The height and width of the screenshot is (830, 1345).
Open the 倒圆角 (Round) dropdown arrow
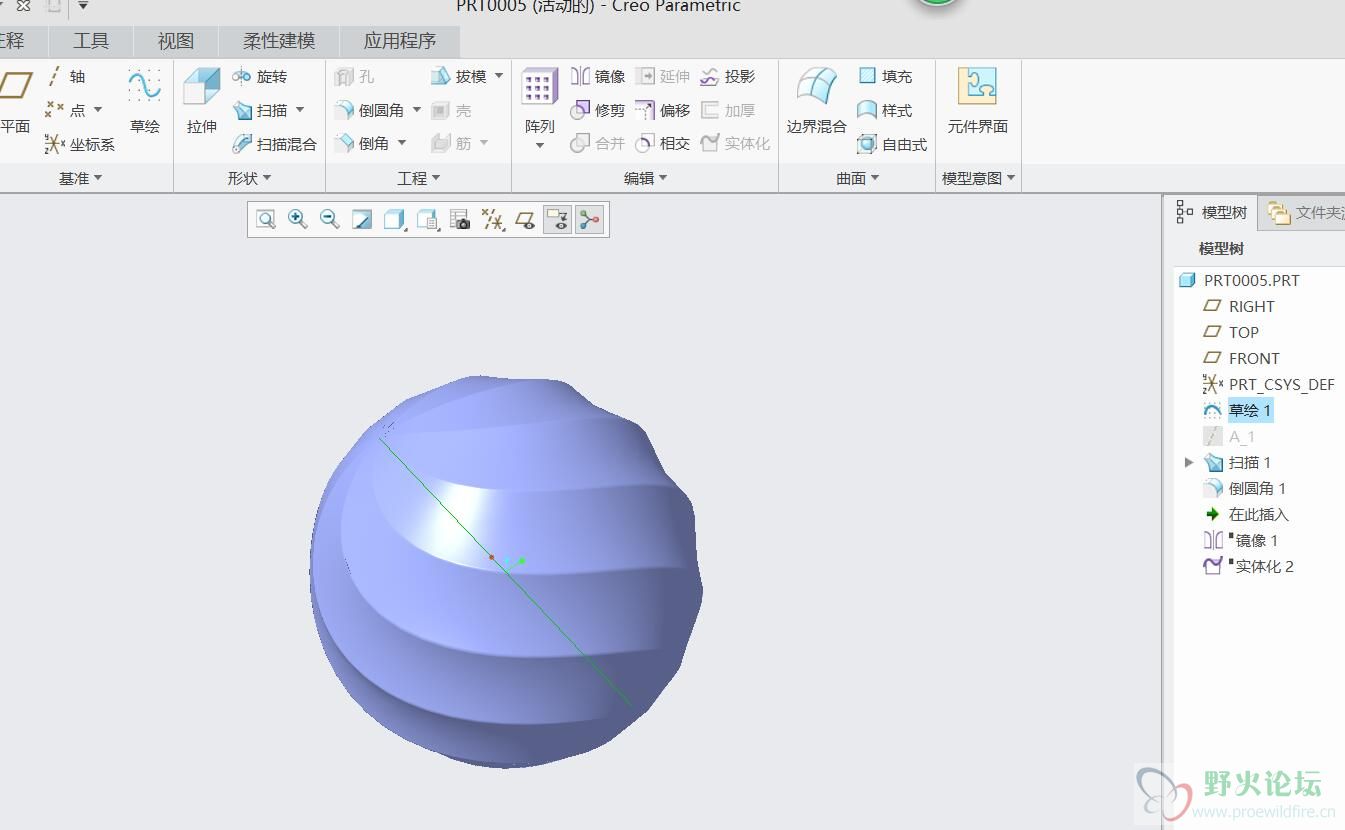point(417,110)
